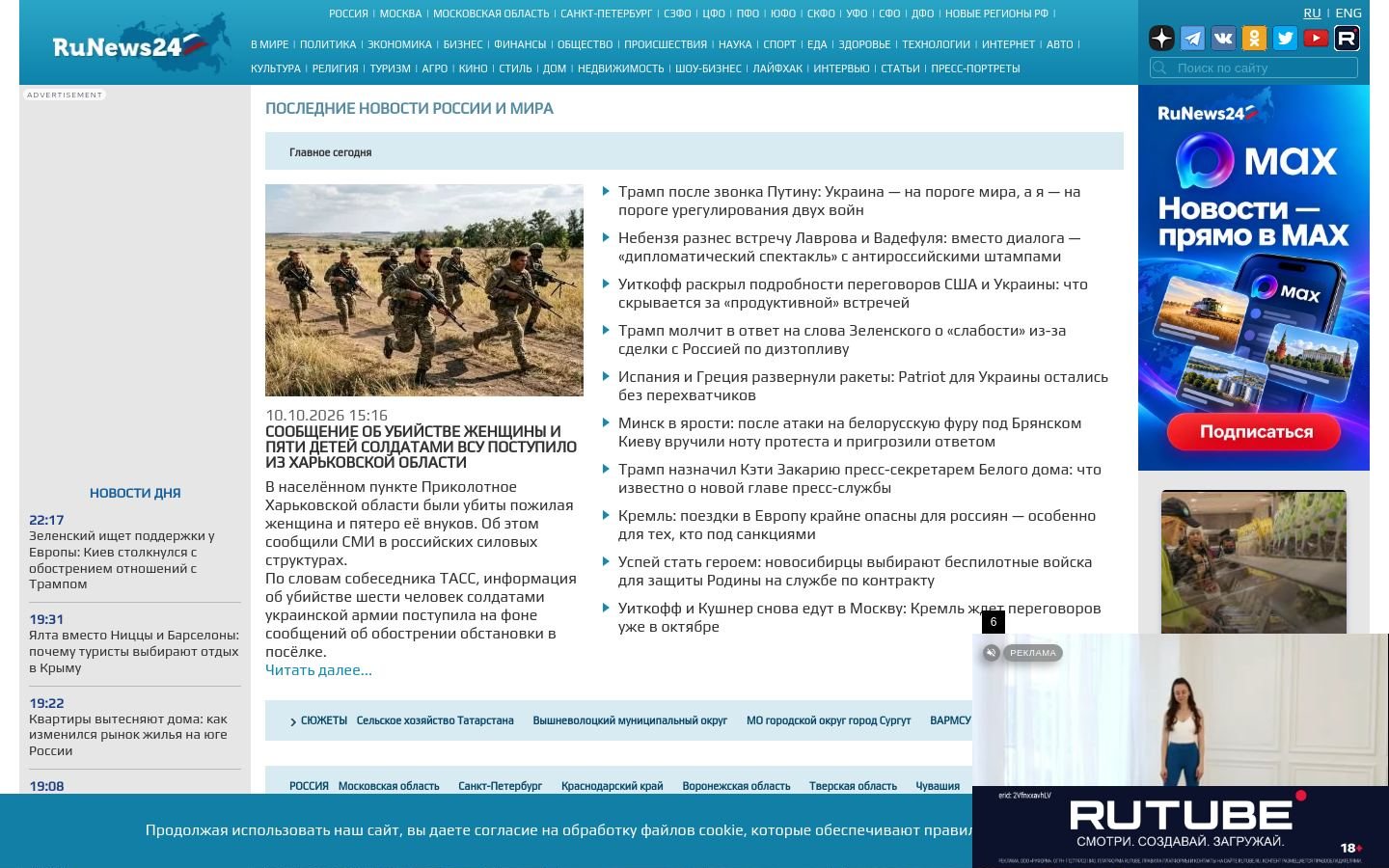Open the НЕДВИЖИМОСТЬ menu section

[620, 68]
